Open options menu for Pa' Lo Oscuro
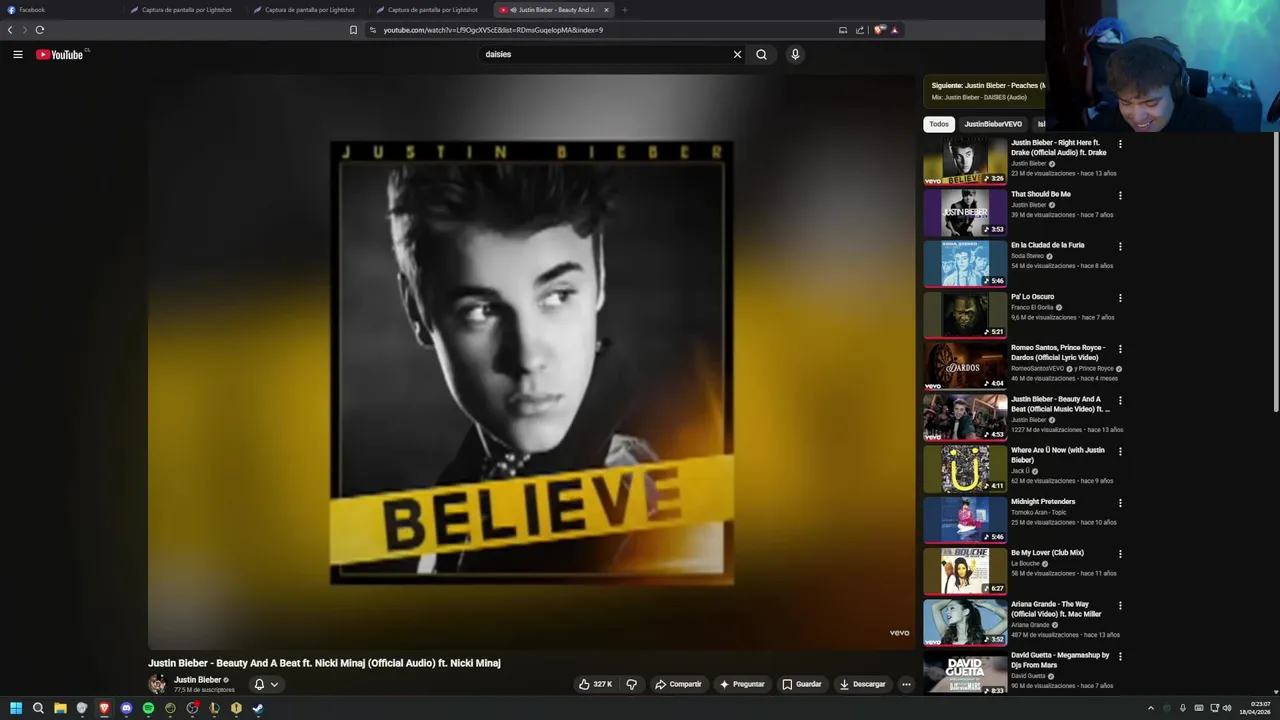 [1120, 298]
